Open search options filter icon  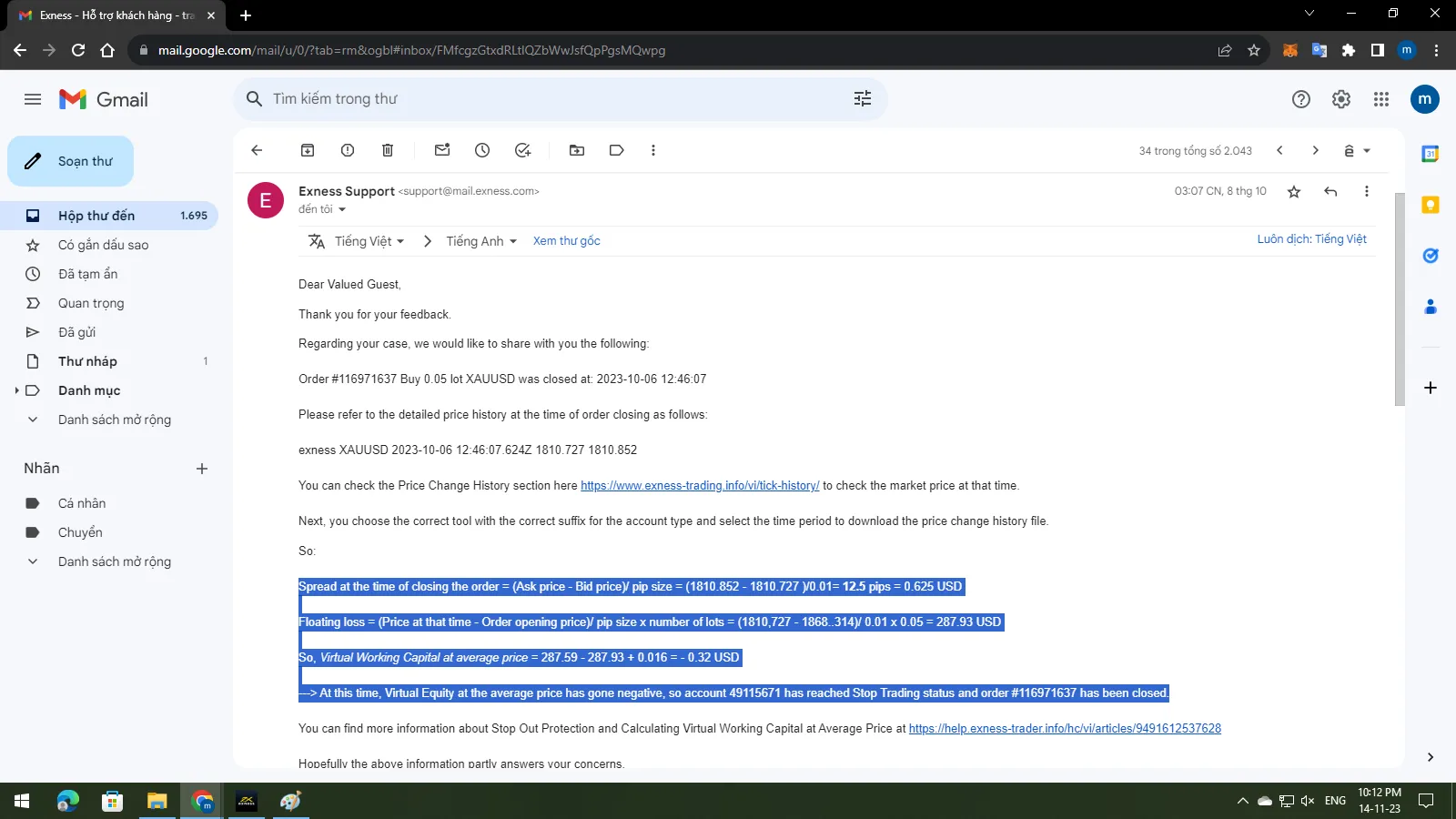[x=863, y=98]
